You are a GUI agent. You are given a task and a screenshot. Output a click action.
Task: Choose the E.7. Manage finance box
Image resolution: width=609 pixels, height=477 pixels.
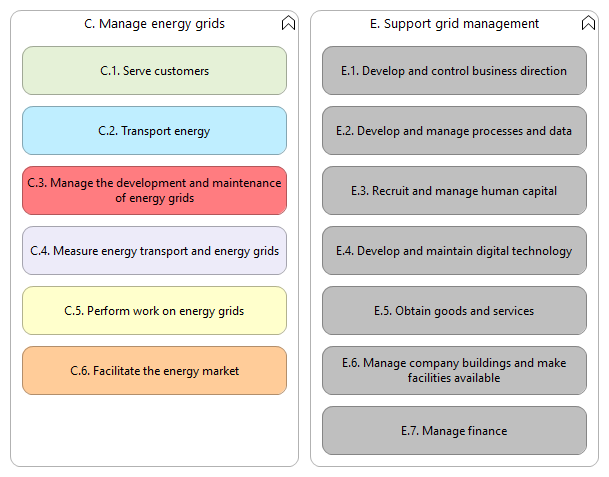(454, 431)
